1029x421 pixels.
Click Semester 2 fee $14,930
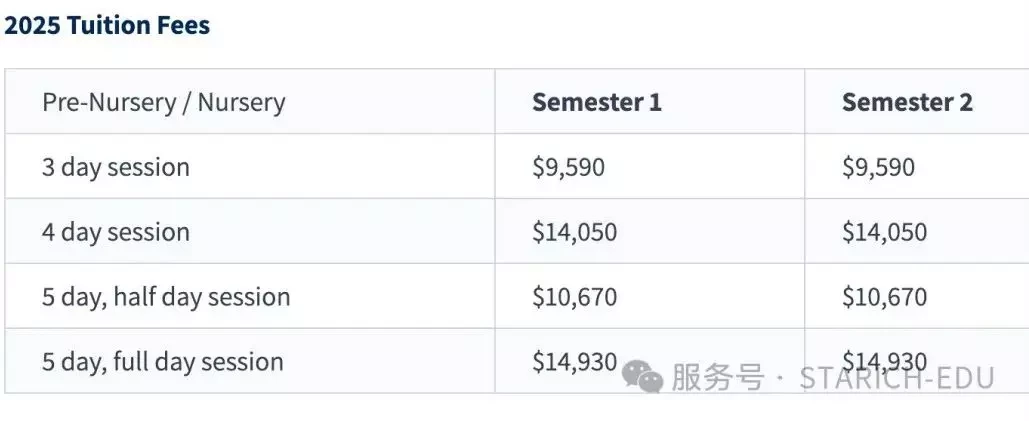[885, 362]
